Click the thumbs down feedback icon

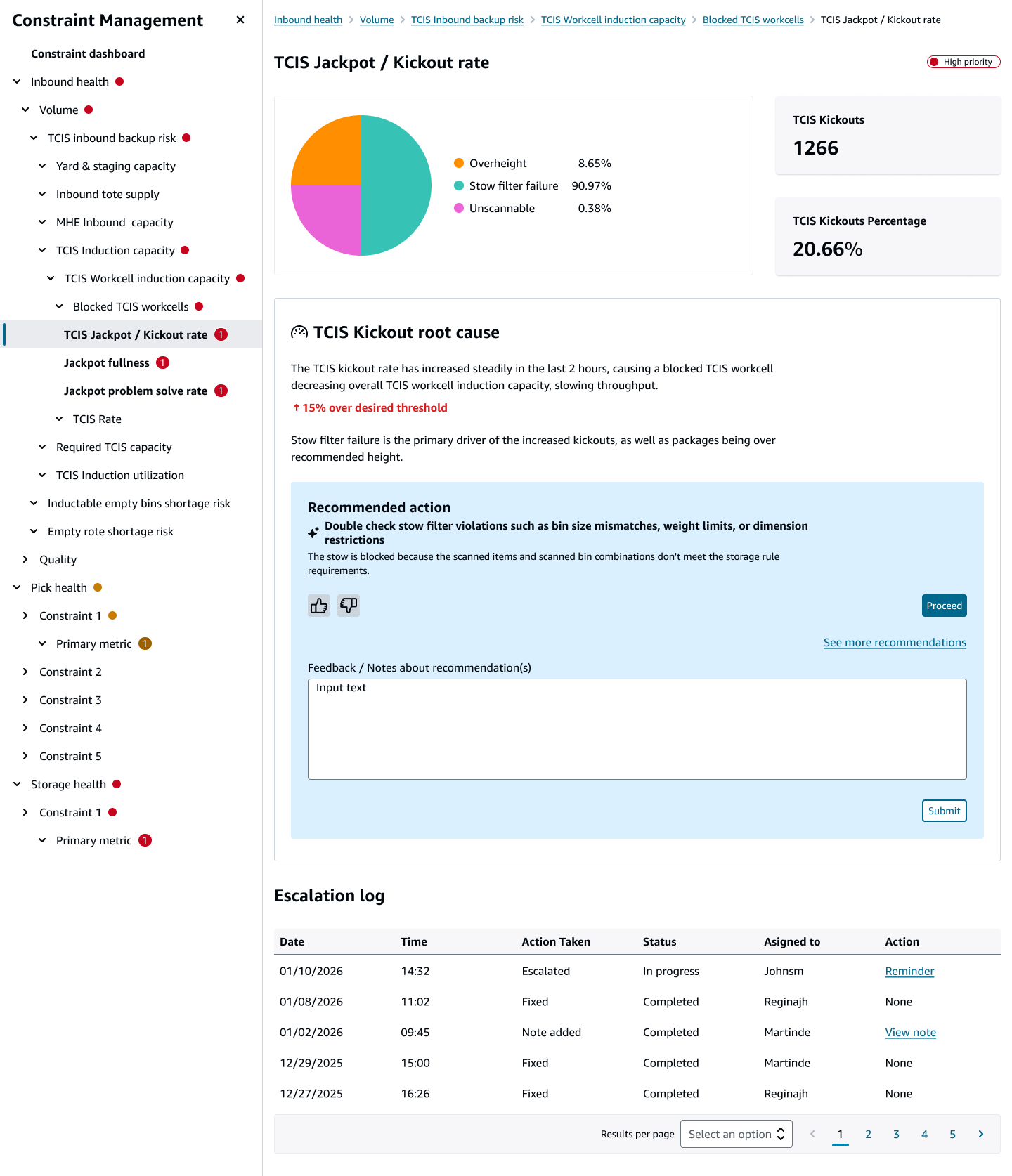click(x=349, y=606)
